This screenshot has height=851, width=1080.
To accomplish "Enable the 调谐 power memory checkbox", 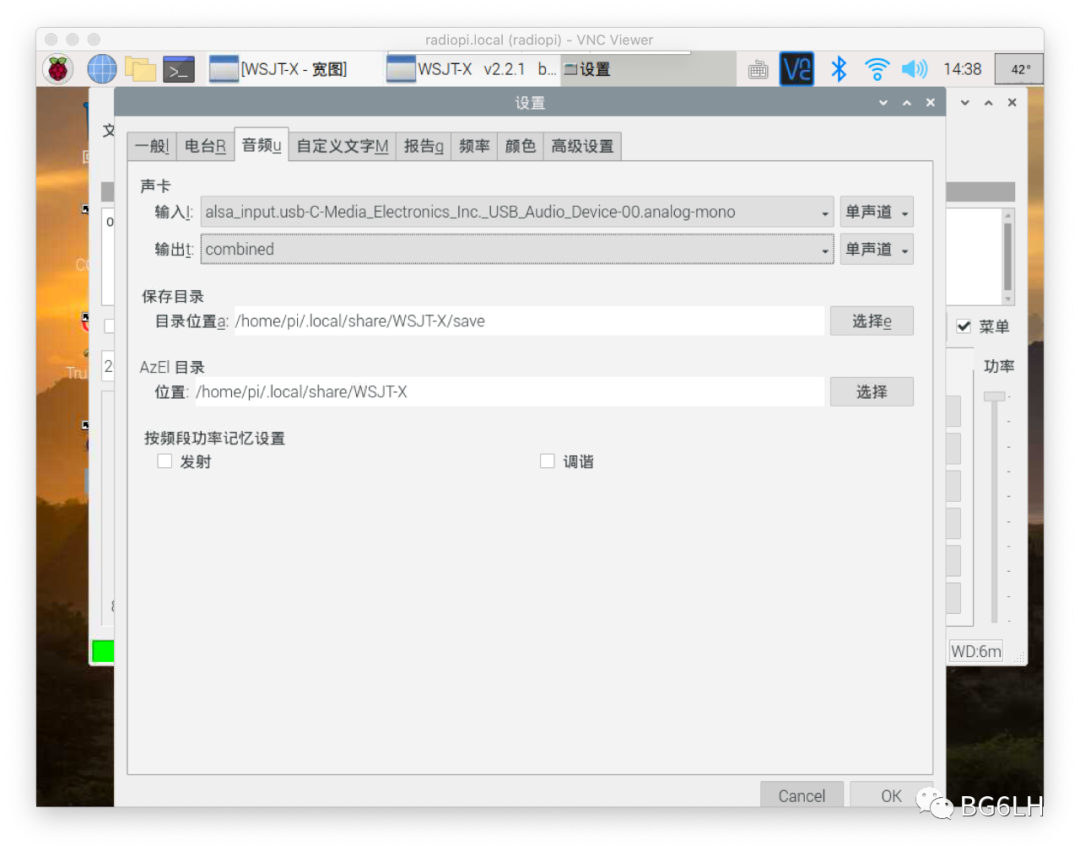I will (x=547, y=461).
